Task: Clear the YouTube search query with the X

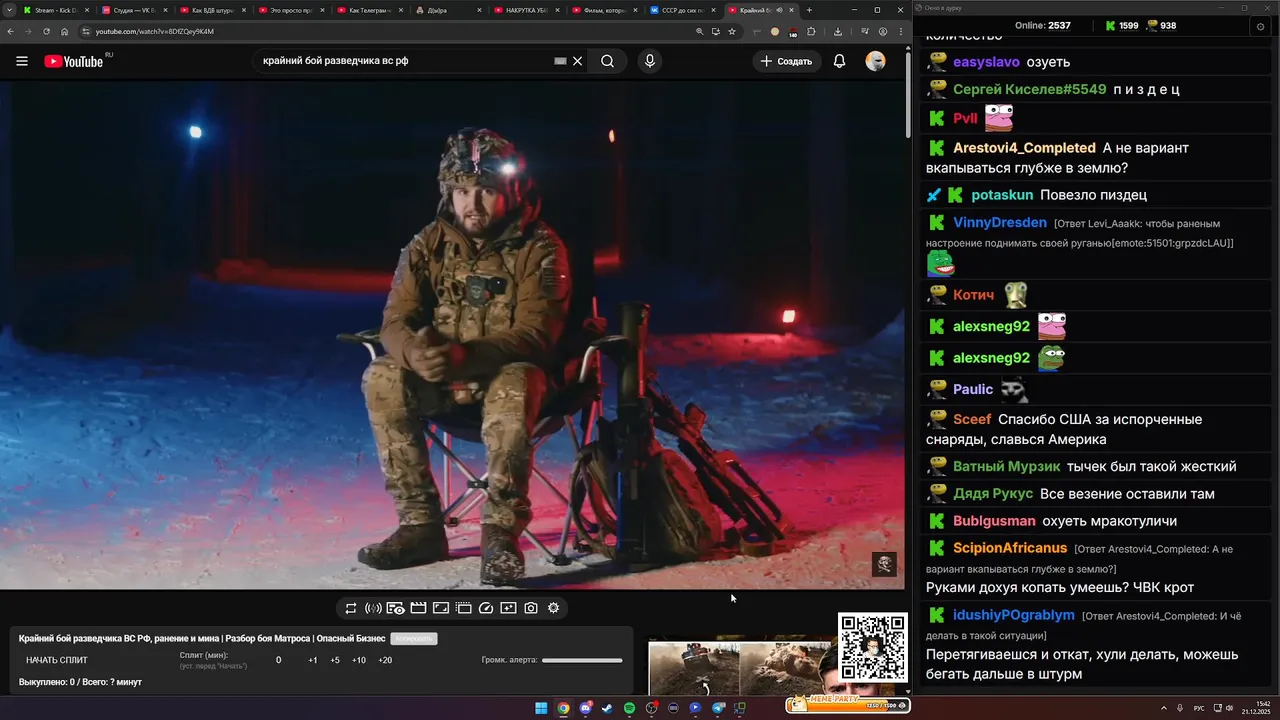Action: coord(577,61)
